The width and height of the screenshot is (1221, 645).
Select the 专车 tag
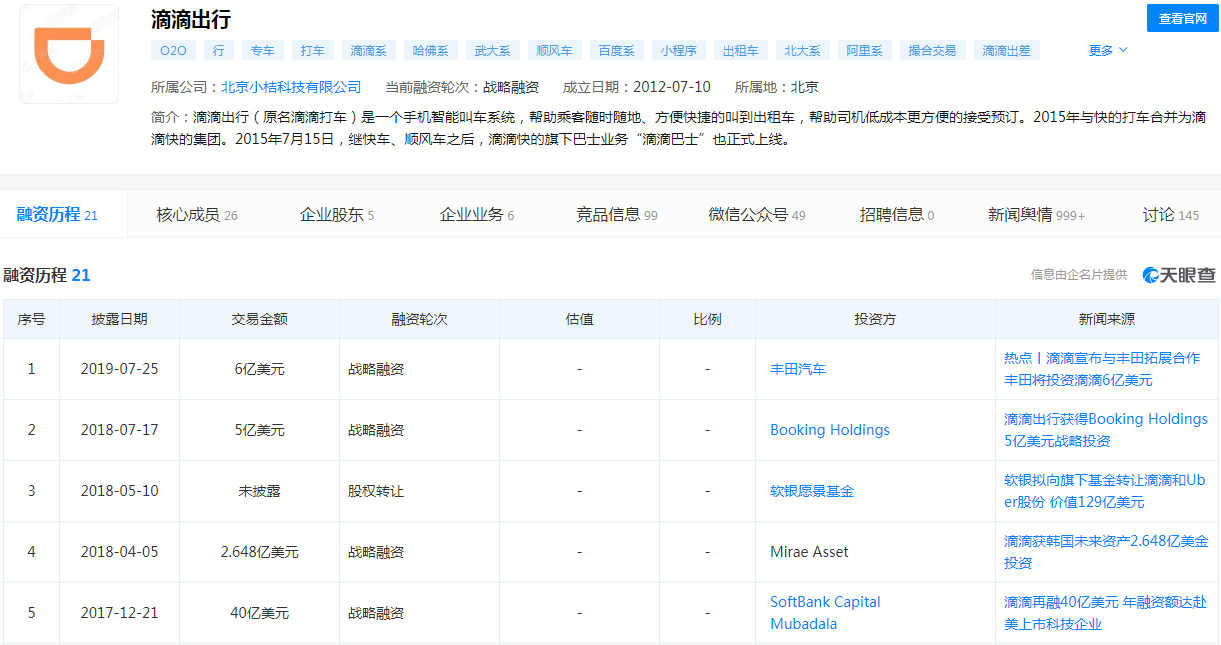[x=263, y=50]
